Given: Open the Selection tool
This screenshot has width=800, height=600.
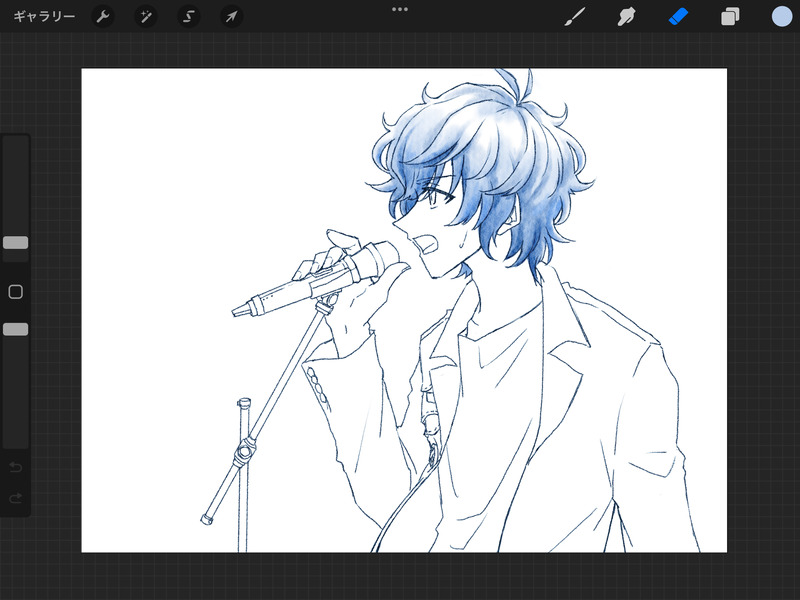Looking at the screenshot, I should tap(189, 17).
